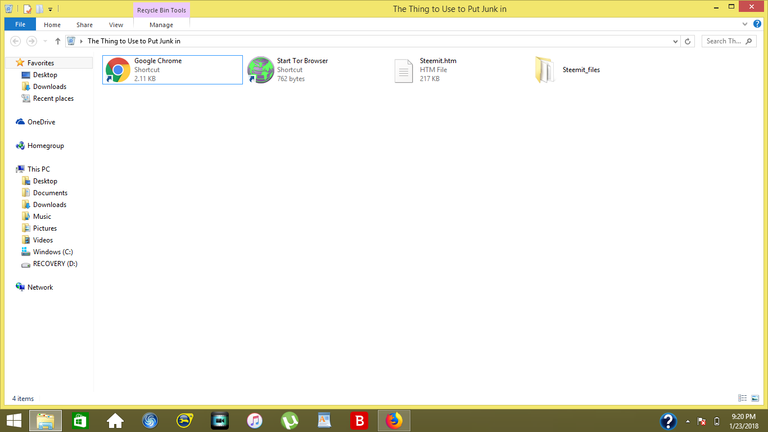This screenshot has width=768, height=432.
Task: Open the picture app beside the red B
Action: point(324,421)
